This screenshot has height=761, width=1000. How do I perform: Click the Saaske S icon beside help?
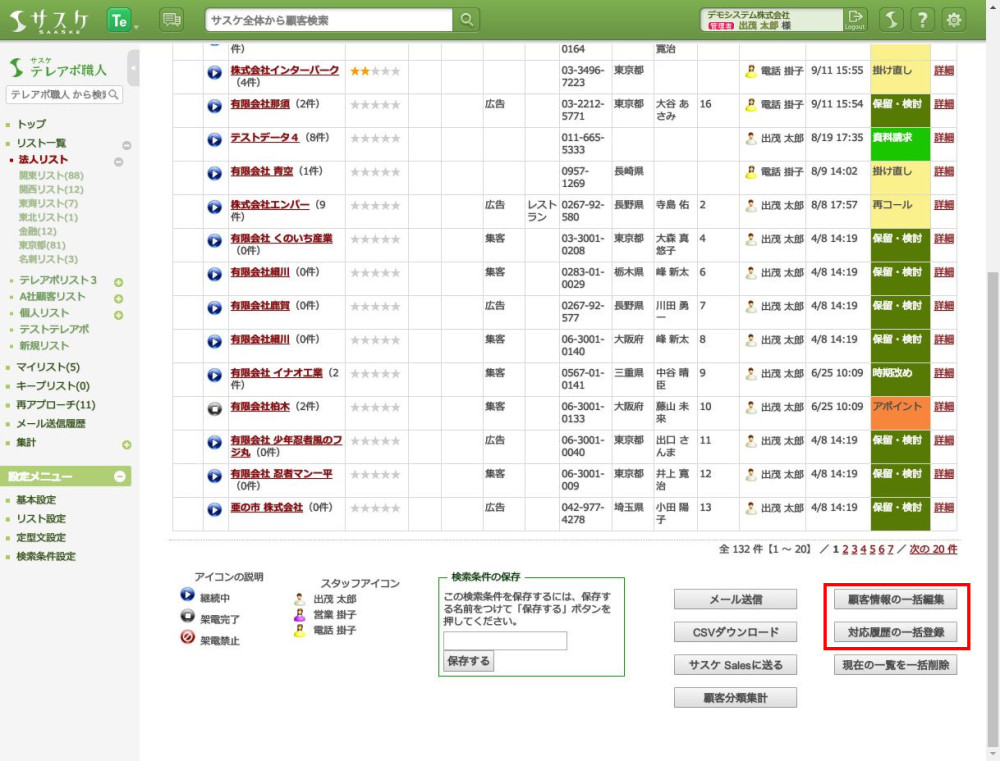(892, 20)
